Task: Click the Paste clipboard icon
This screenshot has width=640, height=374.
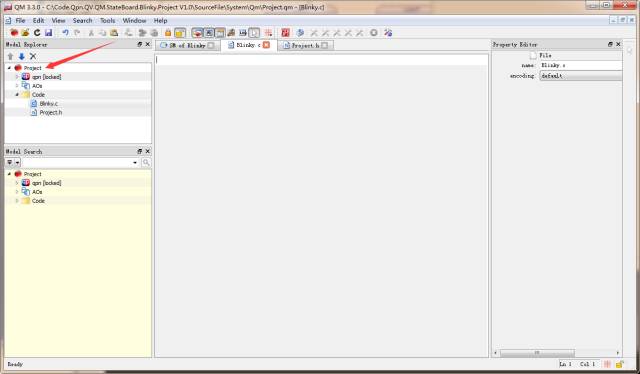Action: coord(114,33)
